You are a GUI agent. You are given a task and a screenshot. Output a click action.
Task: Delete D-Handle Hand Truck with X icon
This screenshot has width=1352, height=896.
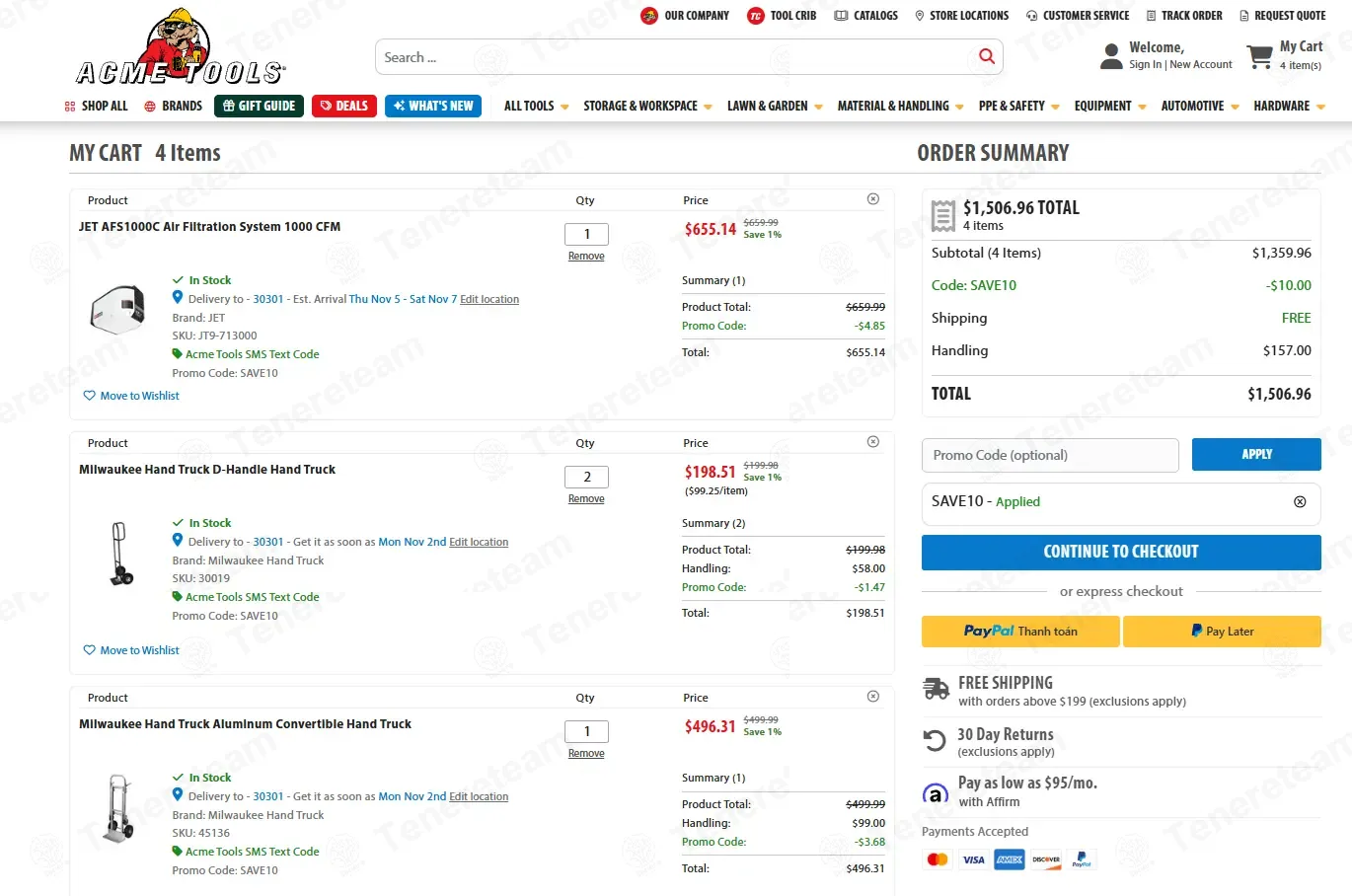click(x=873, y=442)
